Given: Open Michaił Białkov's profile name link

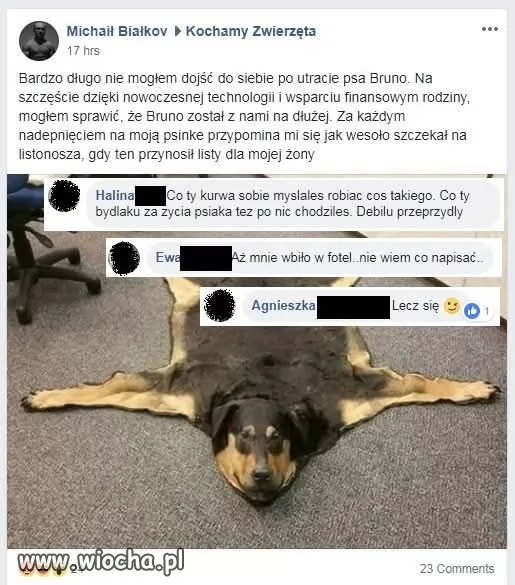Looking at the screenshot, I should coord(117,31).
